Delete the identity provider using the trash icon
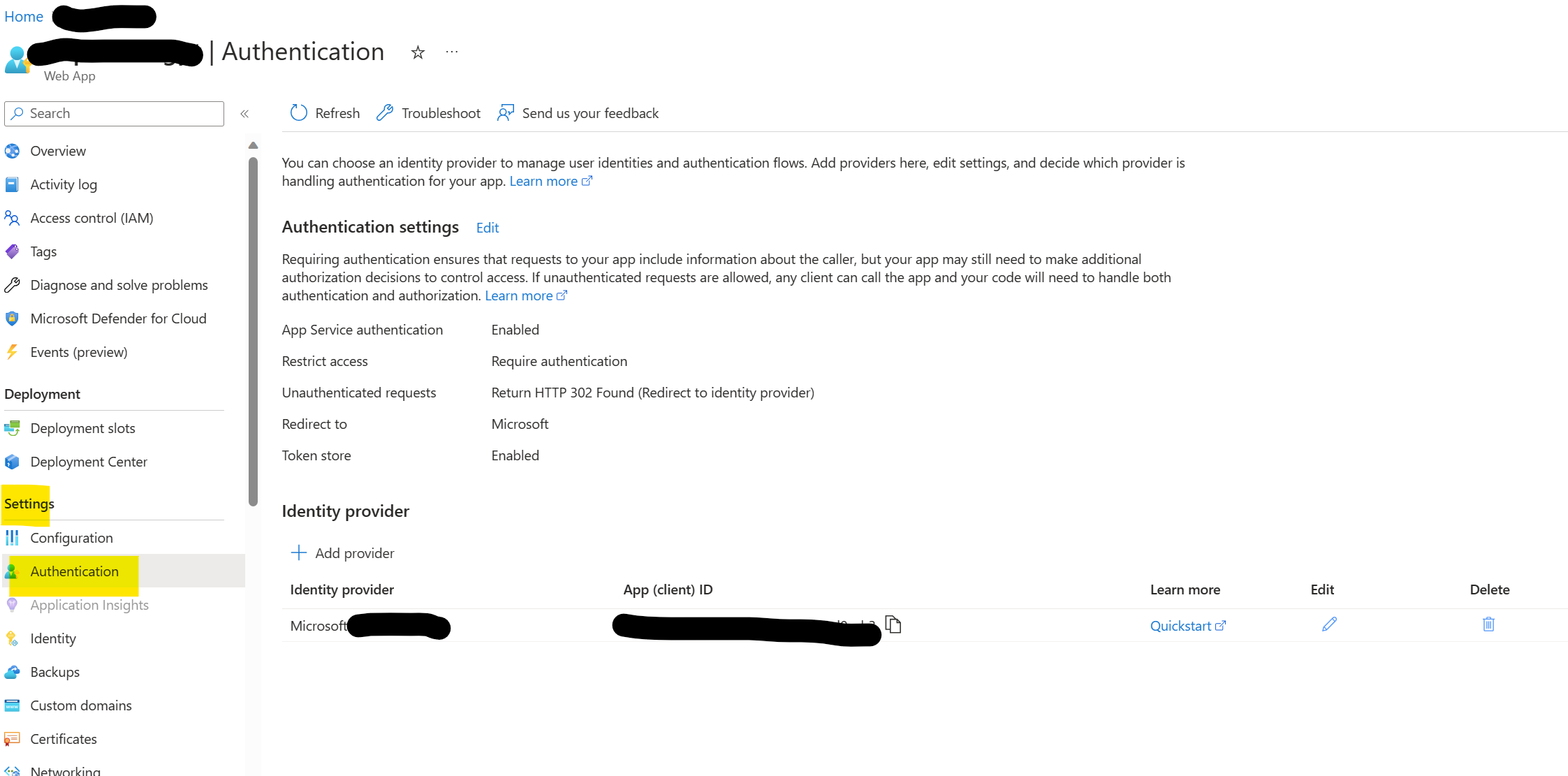 (x=1488, y=624)
